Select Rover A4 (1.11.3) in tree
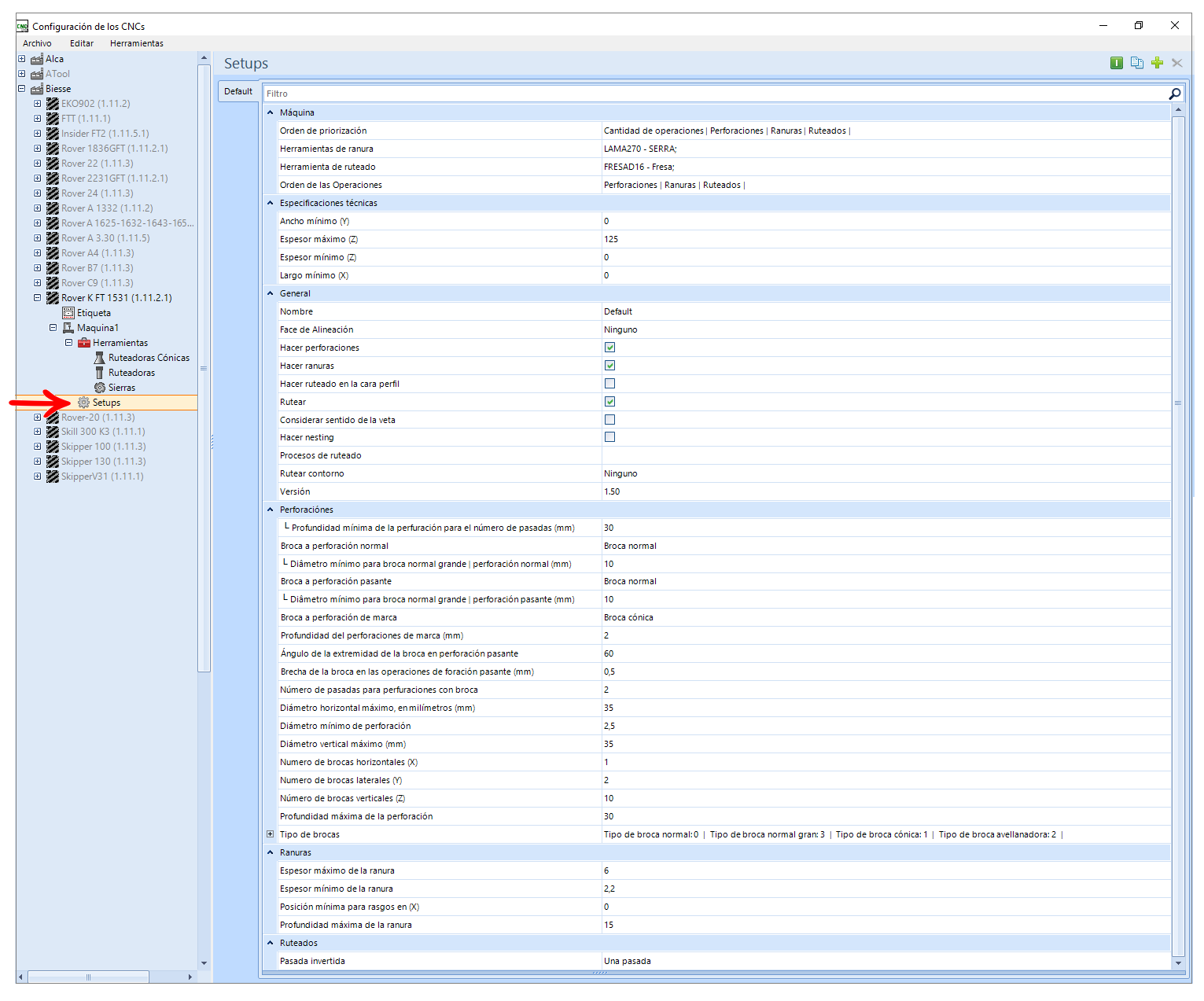Screen dimensions: 1204x1001 98,253
